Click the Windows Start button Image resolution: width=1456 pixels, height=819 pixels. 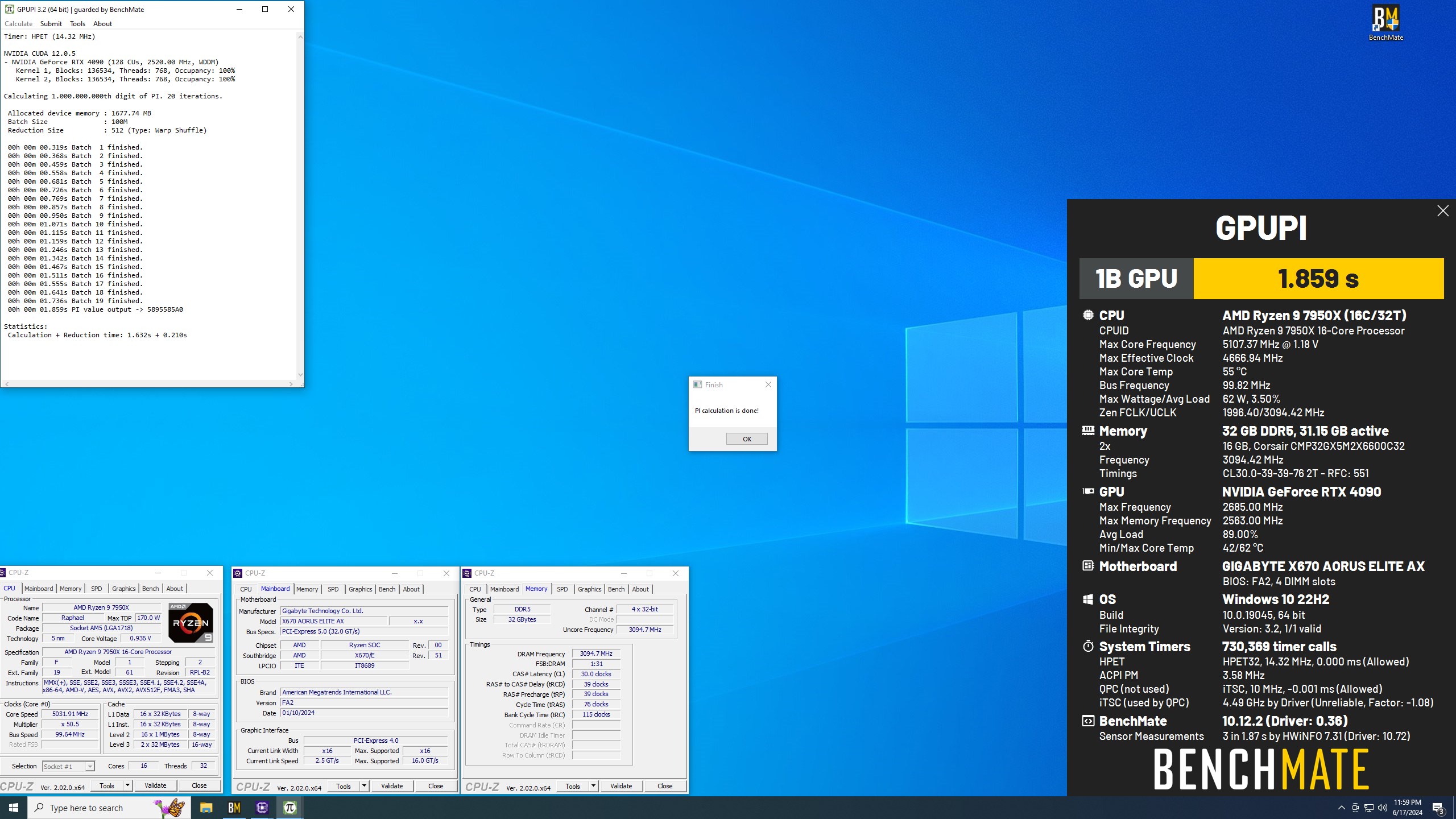pyautogui.click(x=14, y=808)
